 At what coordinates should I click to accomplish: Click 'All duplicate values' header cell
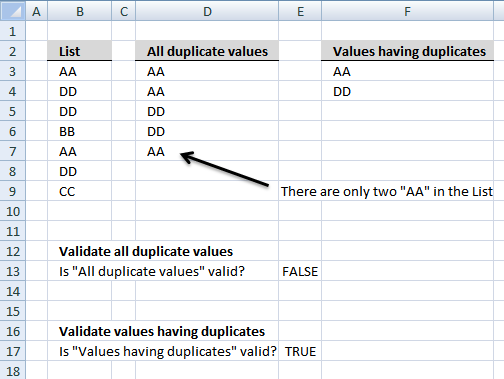207,51
